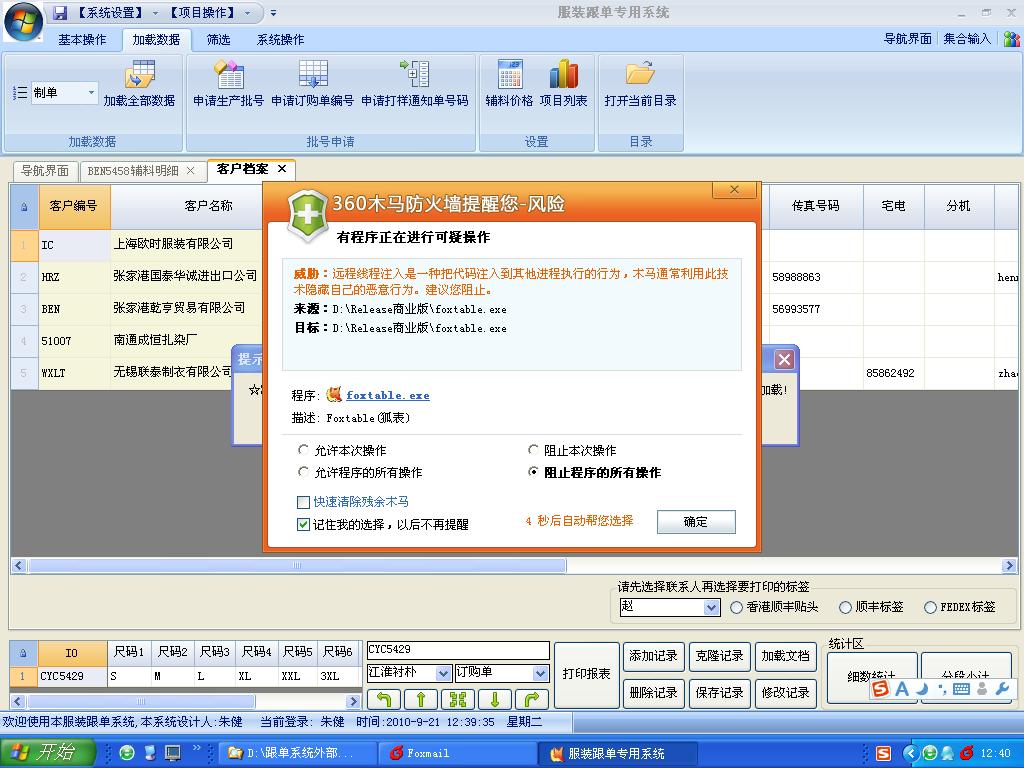Viewport: 1024px width, 768px height.
Task: Open the 制单 dropdown in ribbon
Action: pos(91,93)
